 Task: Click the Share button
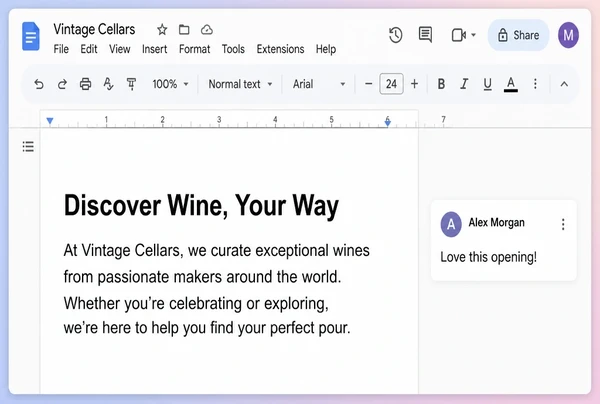point(518,35)
